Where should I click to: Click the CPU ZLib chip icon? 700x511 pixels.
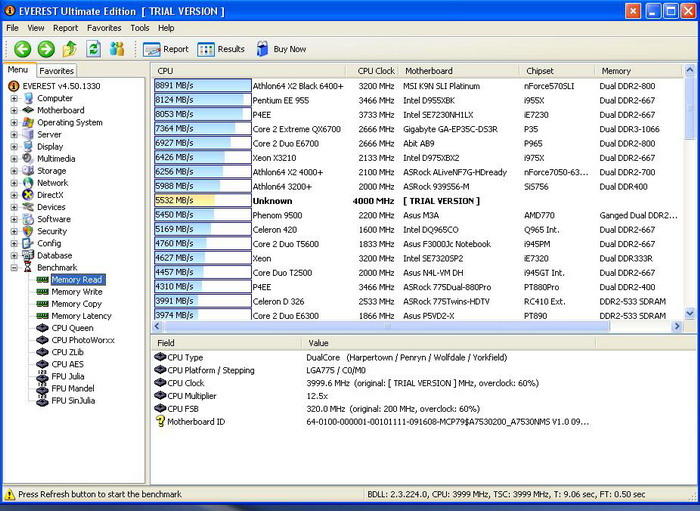42,352
